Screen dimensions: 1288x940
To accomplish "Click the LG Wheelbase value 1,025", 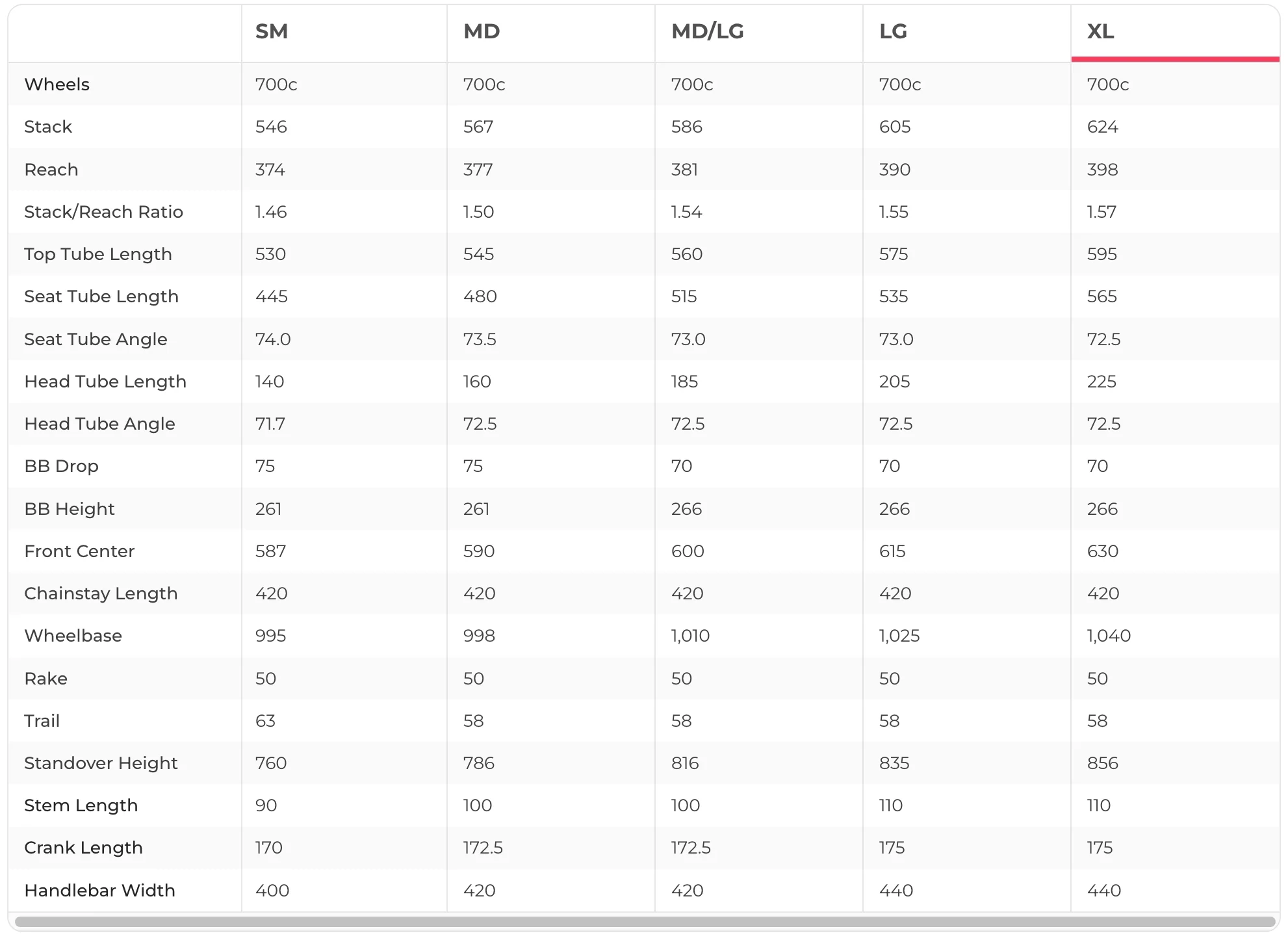I will (x=899, y=636).
